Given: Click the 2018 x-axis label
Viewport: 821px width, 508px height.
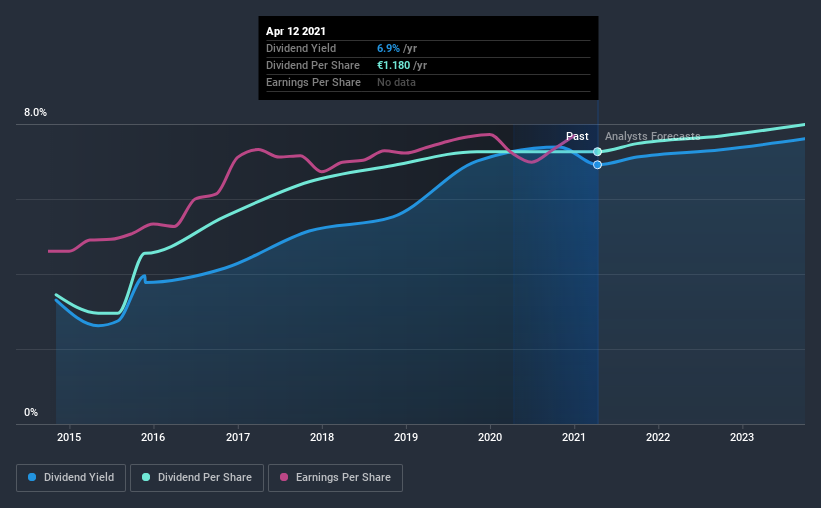Looking at the screenshot, I should (322, 437).
